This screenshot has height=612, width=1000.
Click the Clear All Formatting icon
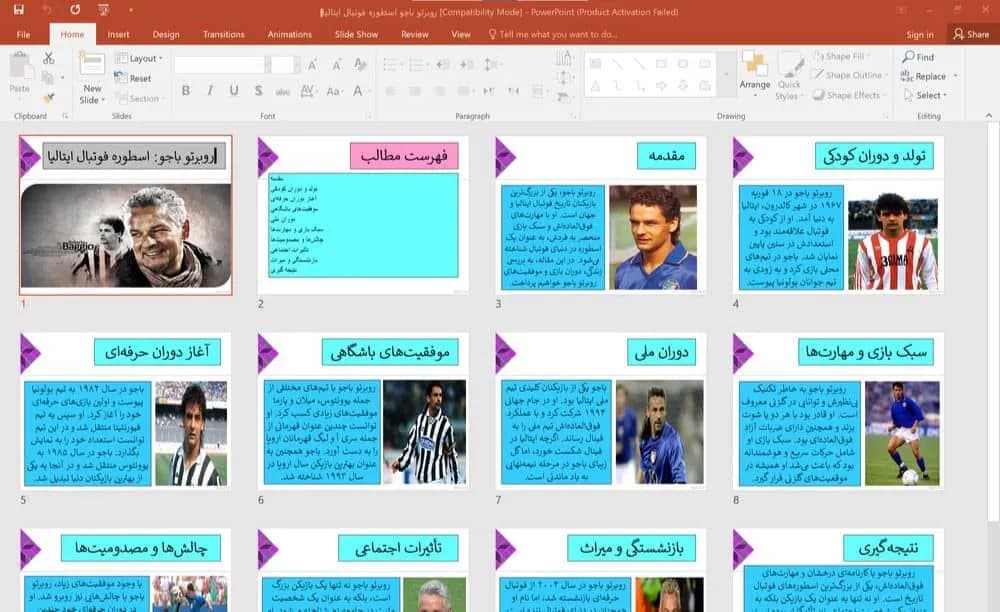click(360, 64)
